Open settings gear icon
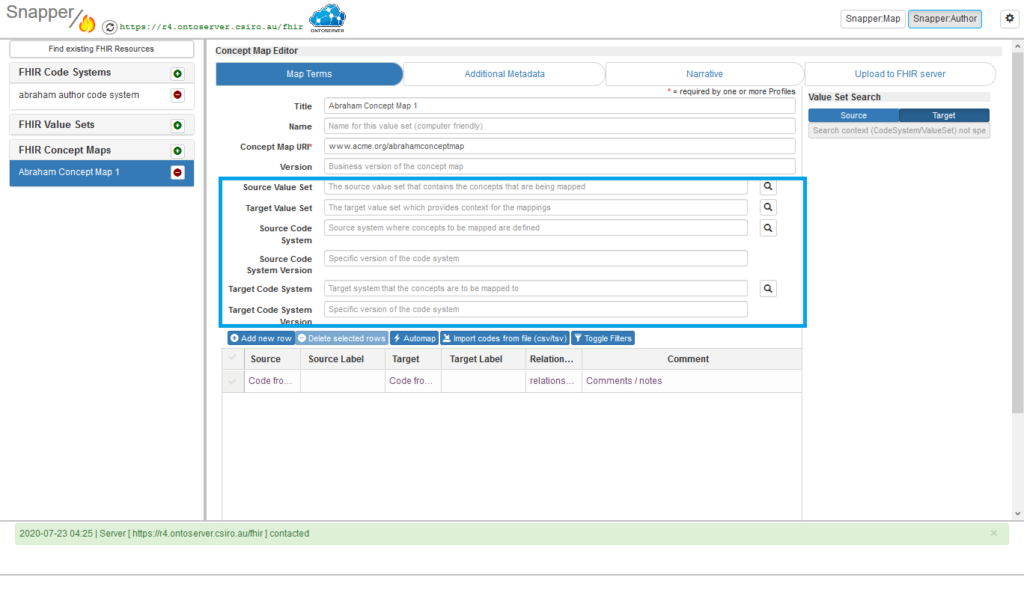The height and width of the screenshot is (589, 1024). pyautogui.click(x=1010, y=18)
